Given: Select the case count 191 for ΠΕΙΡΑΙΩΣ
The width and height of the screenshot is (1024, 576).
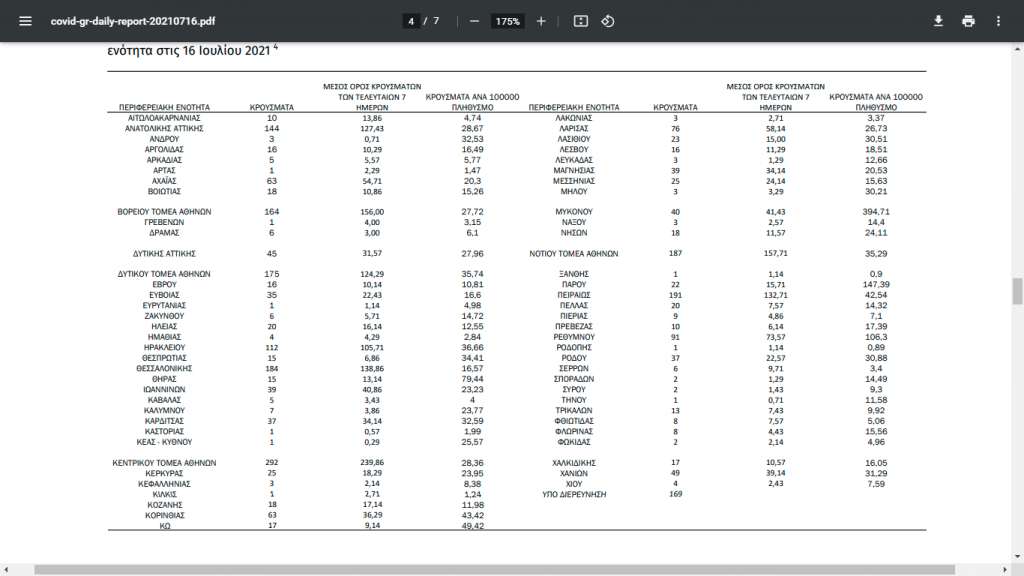Looking at the screenshot, I should click(x=675, y=295).
